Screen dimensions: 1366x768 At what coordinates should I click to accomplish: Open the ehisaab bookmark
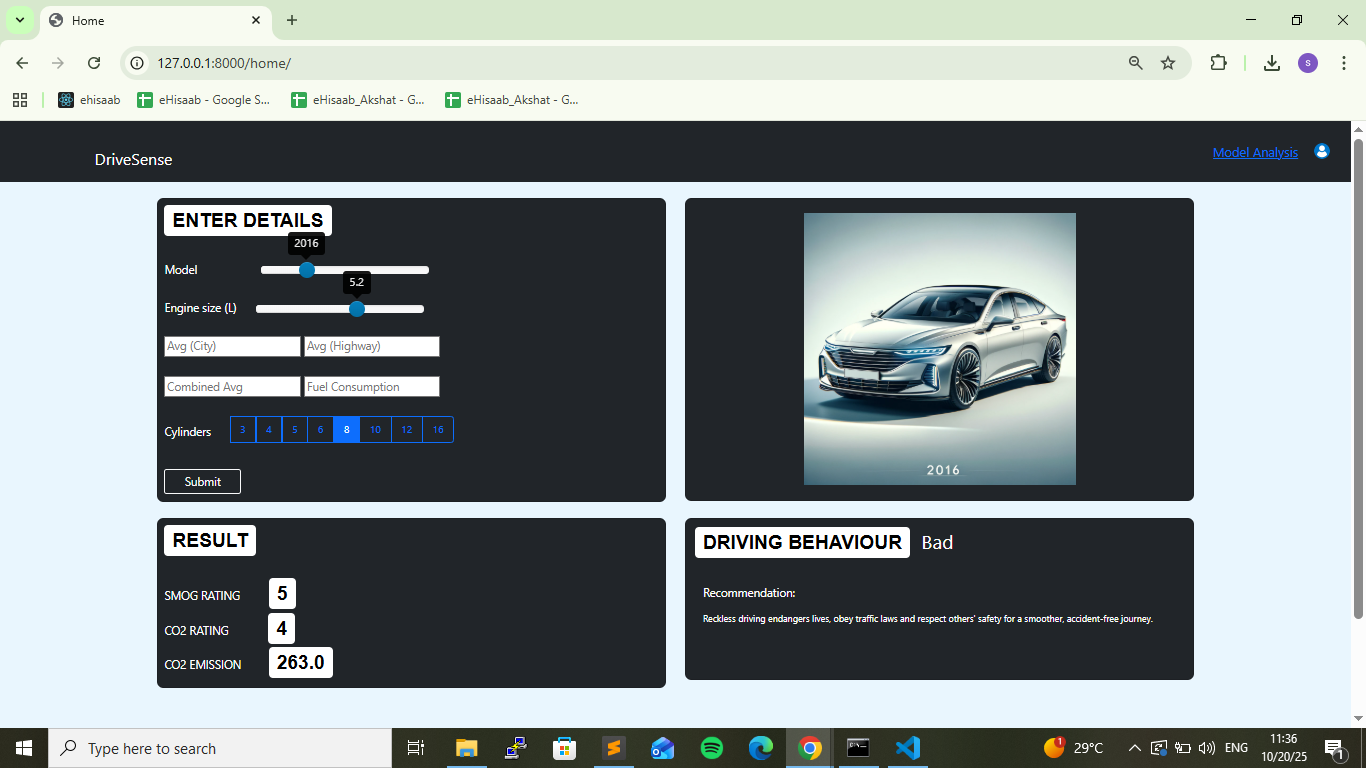(x=89, y=100)
